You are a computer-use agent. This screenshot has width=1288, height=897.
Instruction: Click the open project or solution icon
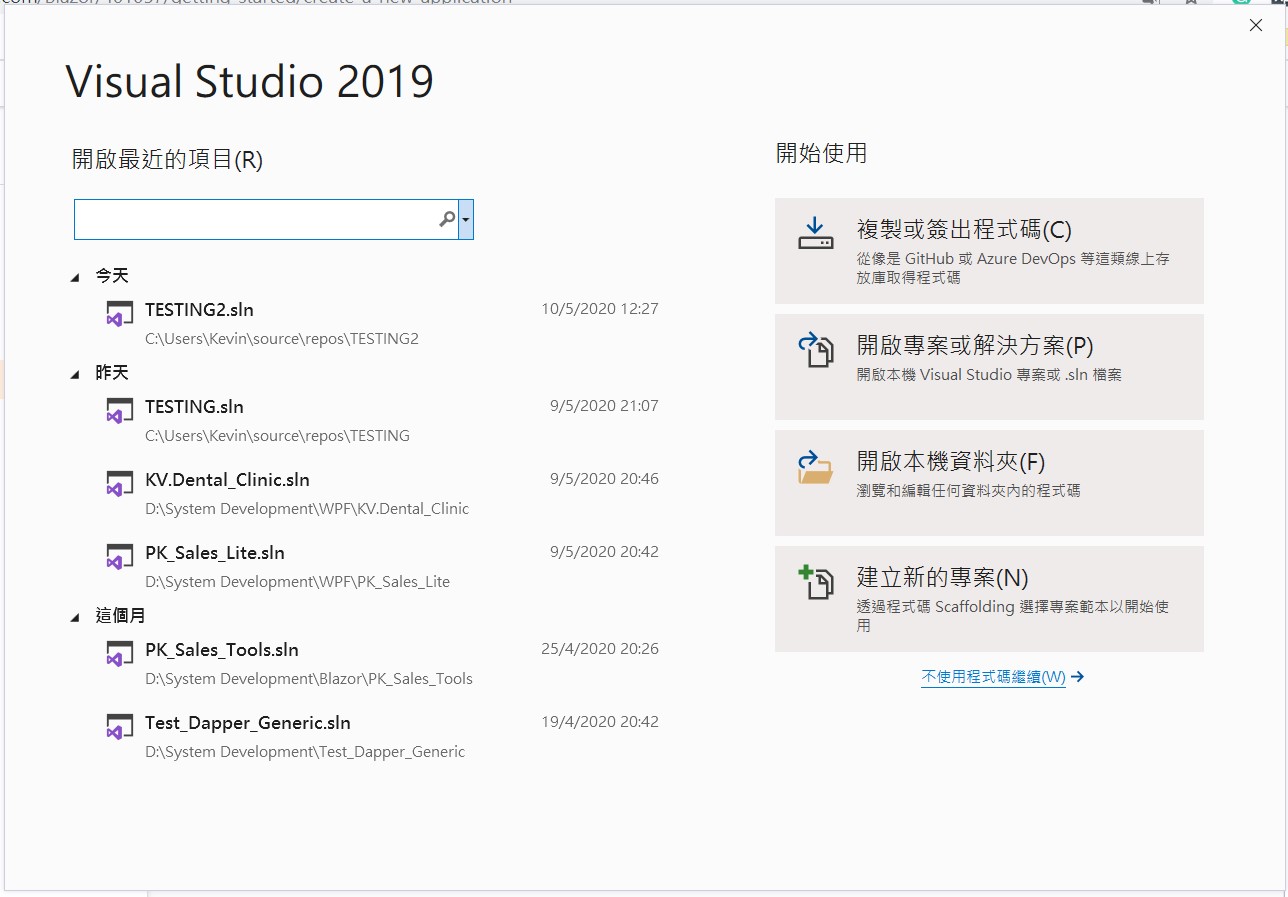[815, 349]
